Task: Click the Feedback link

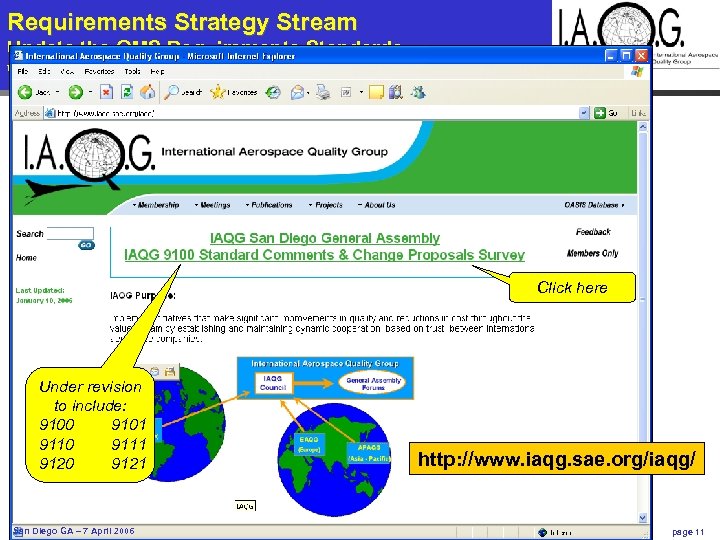Action: coord(593,232)
